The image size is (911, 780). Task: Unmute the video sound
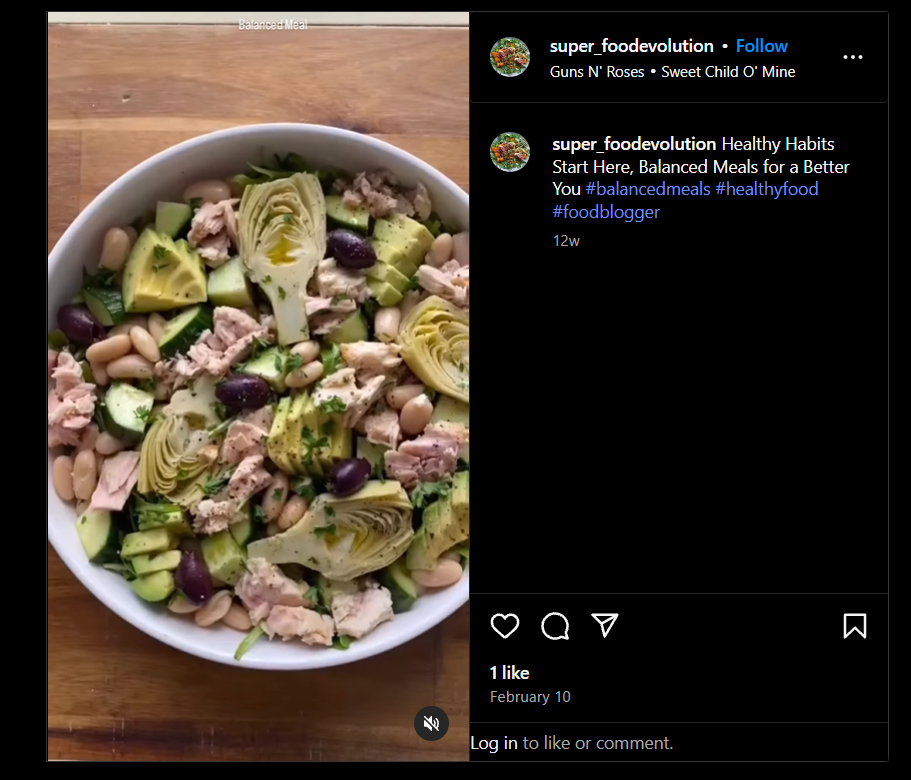tap(431, 723)
